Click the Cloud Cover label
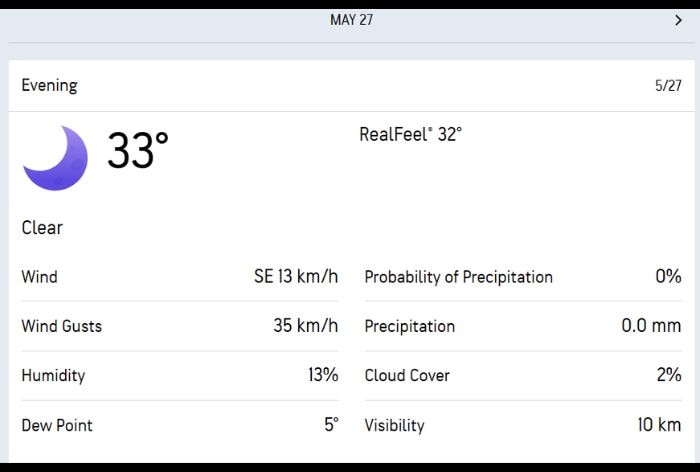Image resolution: width=700 pixels, height=472 pixels. tap(407, 376)
